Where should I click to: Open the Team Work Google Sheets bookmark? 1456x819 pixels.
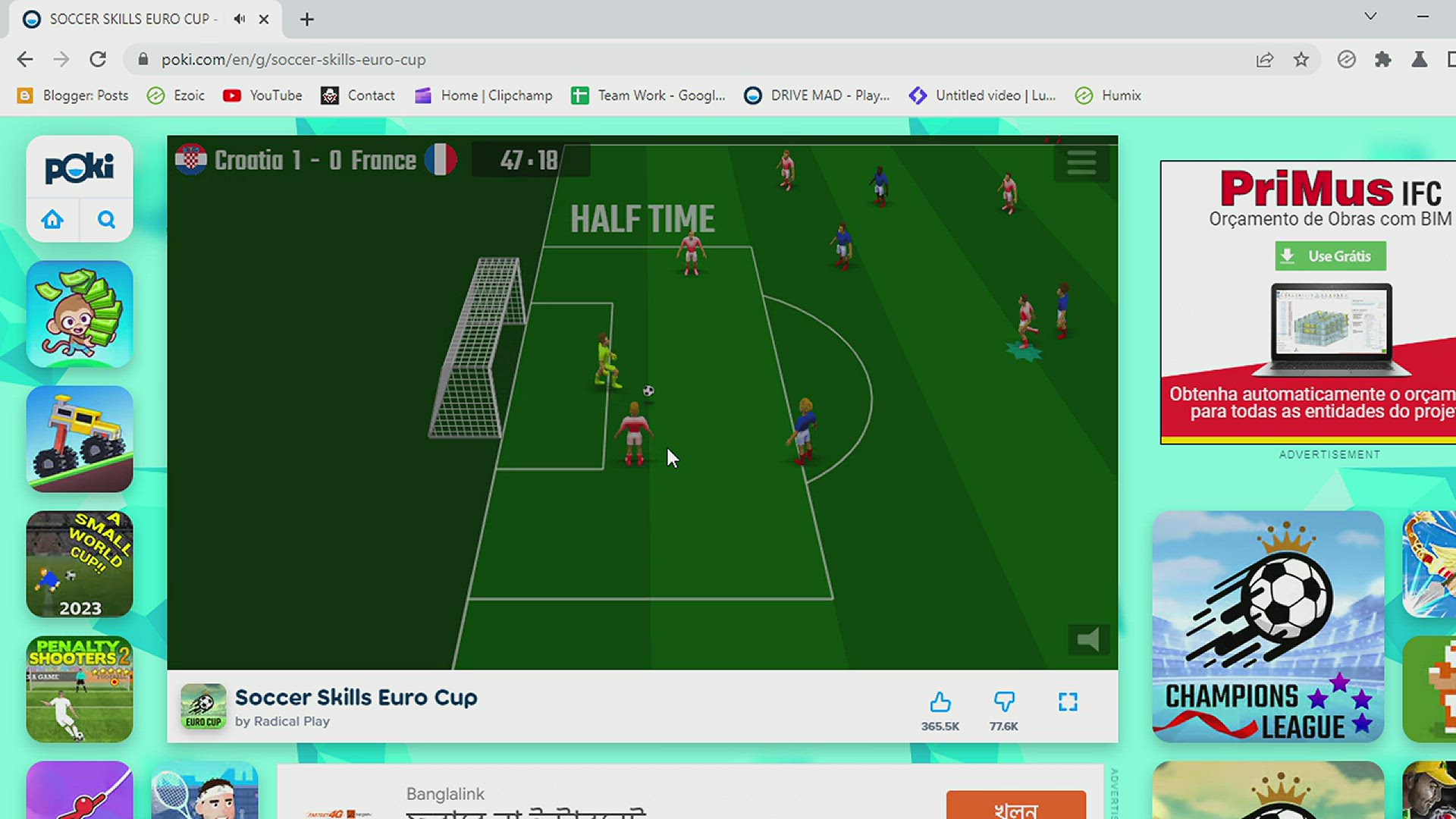point(648,96)
